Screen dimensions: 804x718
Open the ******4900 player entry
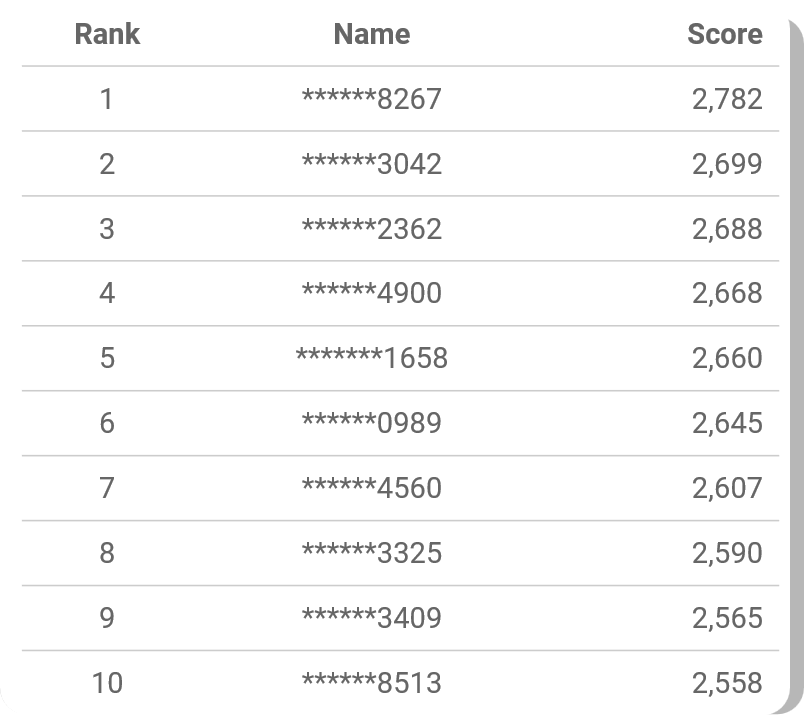point(371,293)
